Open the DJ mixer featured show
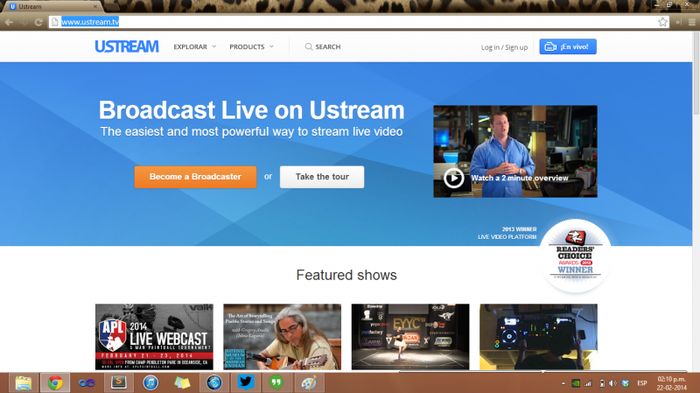This screenshot has height=393, width=700. 538,337
